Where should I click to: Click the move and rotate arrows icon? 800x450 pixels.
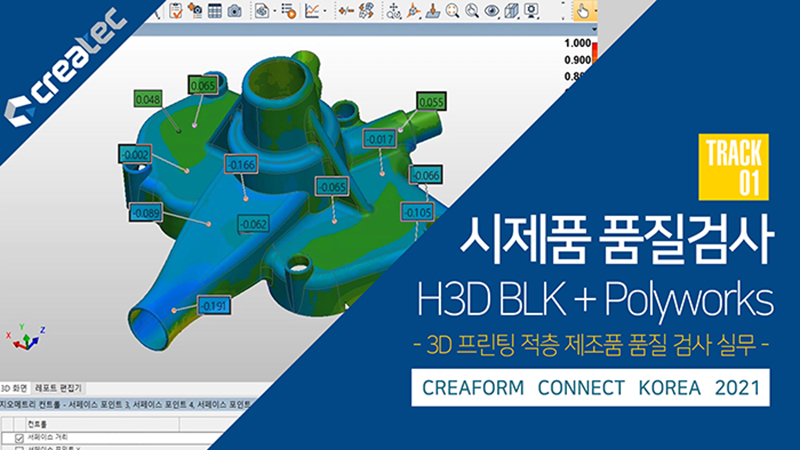click(393, 11)
